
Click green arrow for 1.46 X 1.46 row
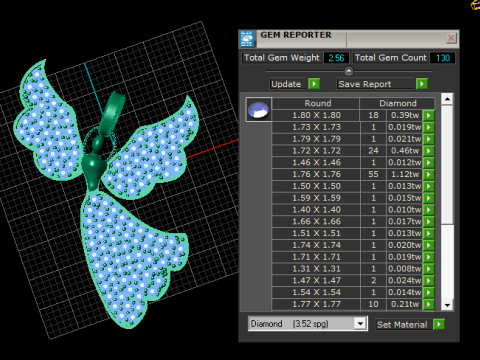point(429,163)
